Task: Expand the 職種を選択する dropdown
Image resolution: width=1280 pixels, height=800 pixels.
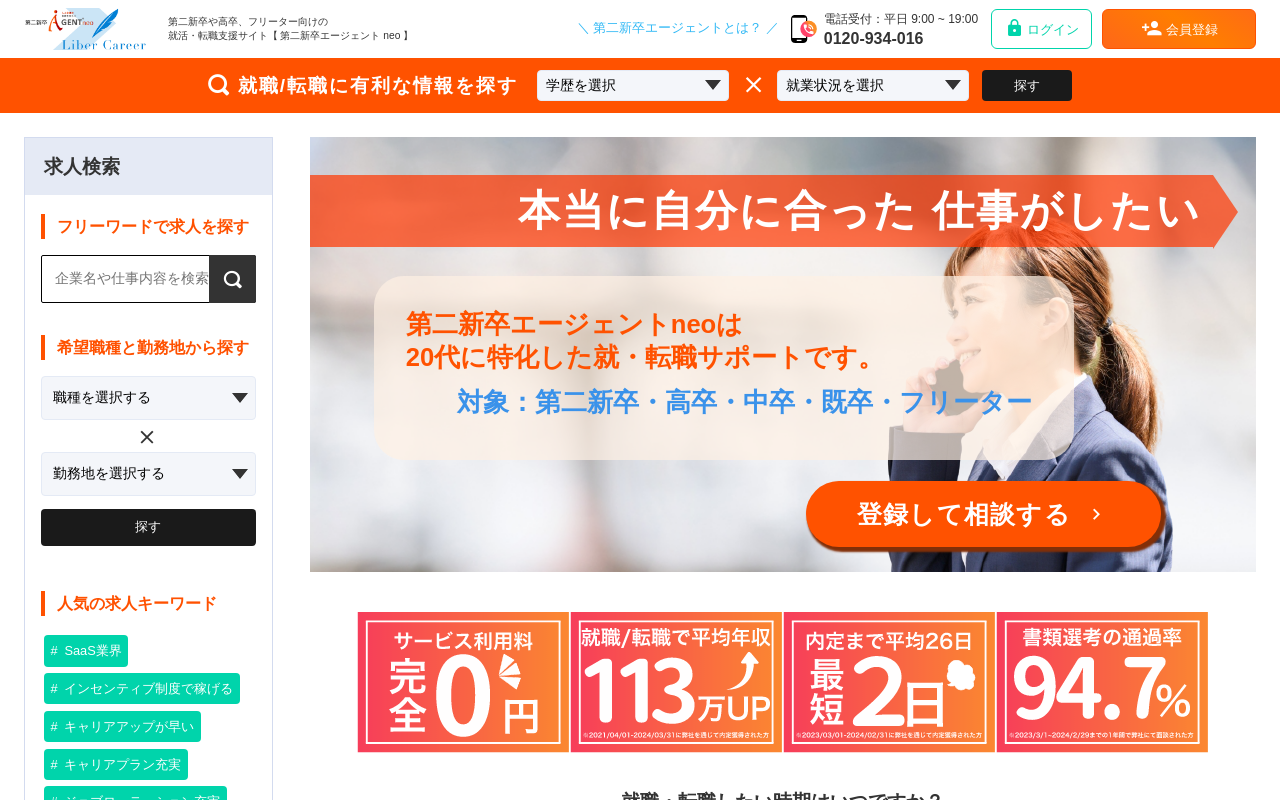Action: click(148, 398)
